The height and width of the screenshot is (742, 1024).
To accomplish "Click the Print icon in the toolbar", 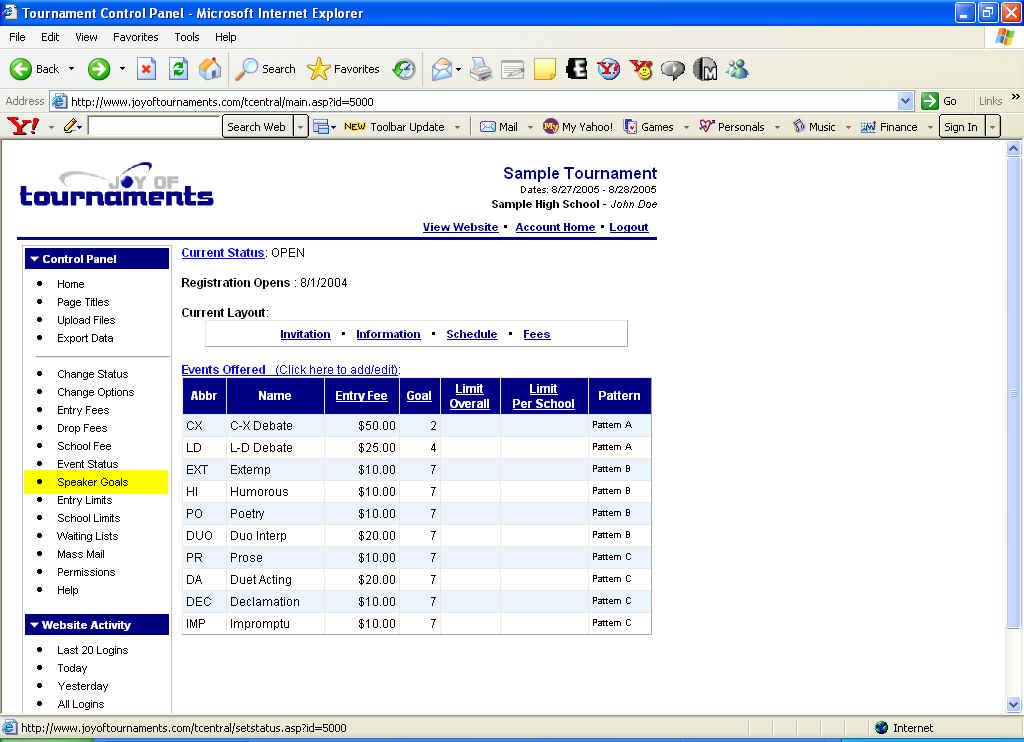I will point(481,69).
